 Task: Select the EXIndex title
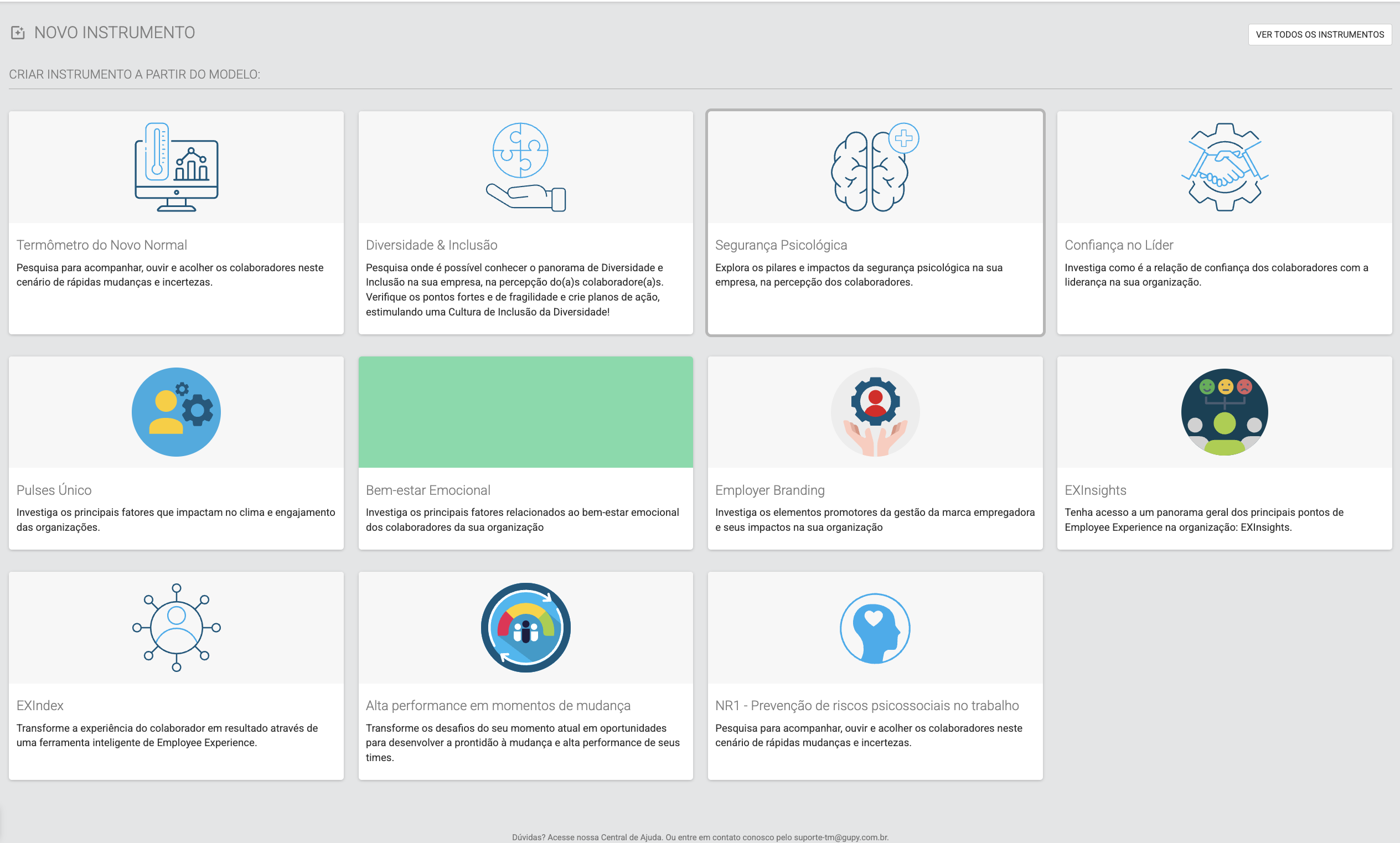[40, 705]
